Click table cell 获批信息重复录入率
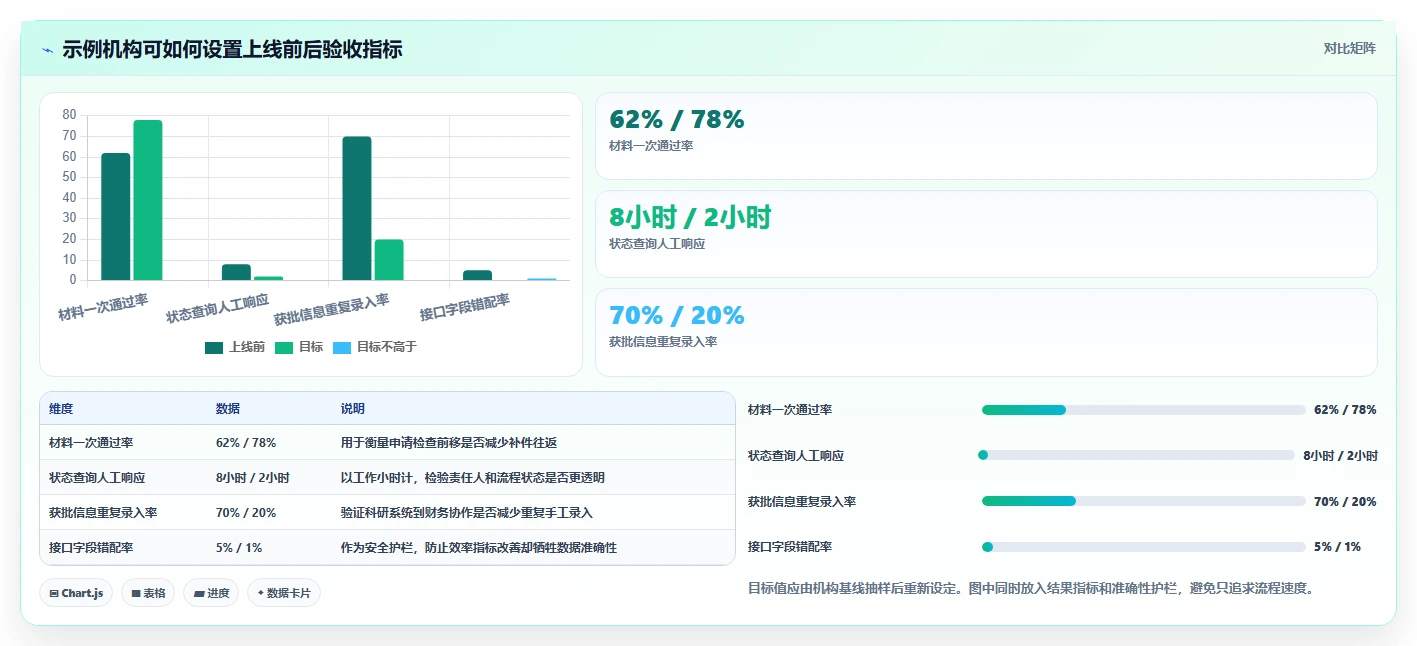 103,512
